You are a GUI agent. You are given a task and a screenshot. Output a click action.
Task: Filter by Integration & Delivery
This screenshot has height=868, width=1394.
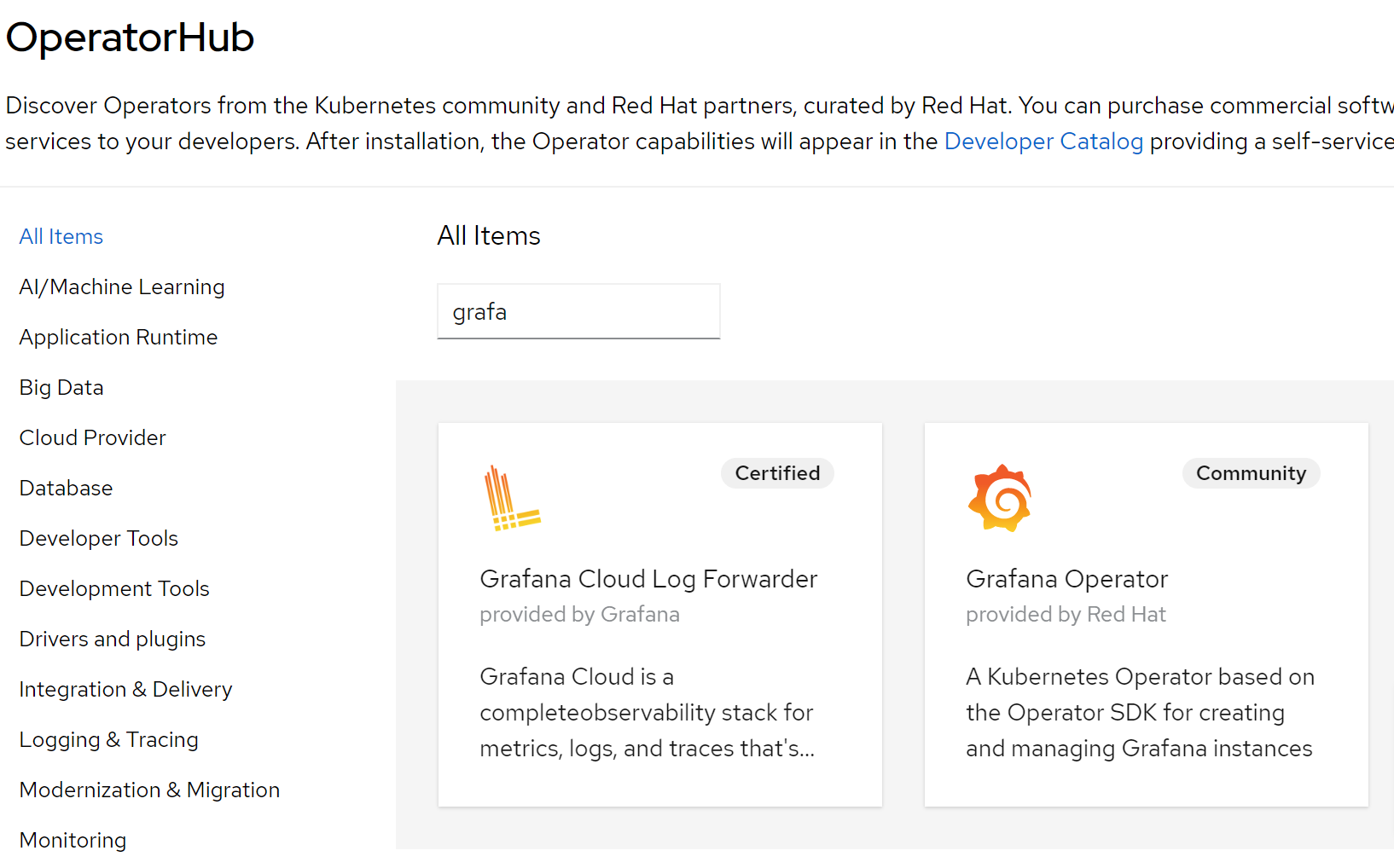click(x=125, y=690)
